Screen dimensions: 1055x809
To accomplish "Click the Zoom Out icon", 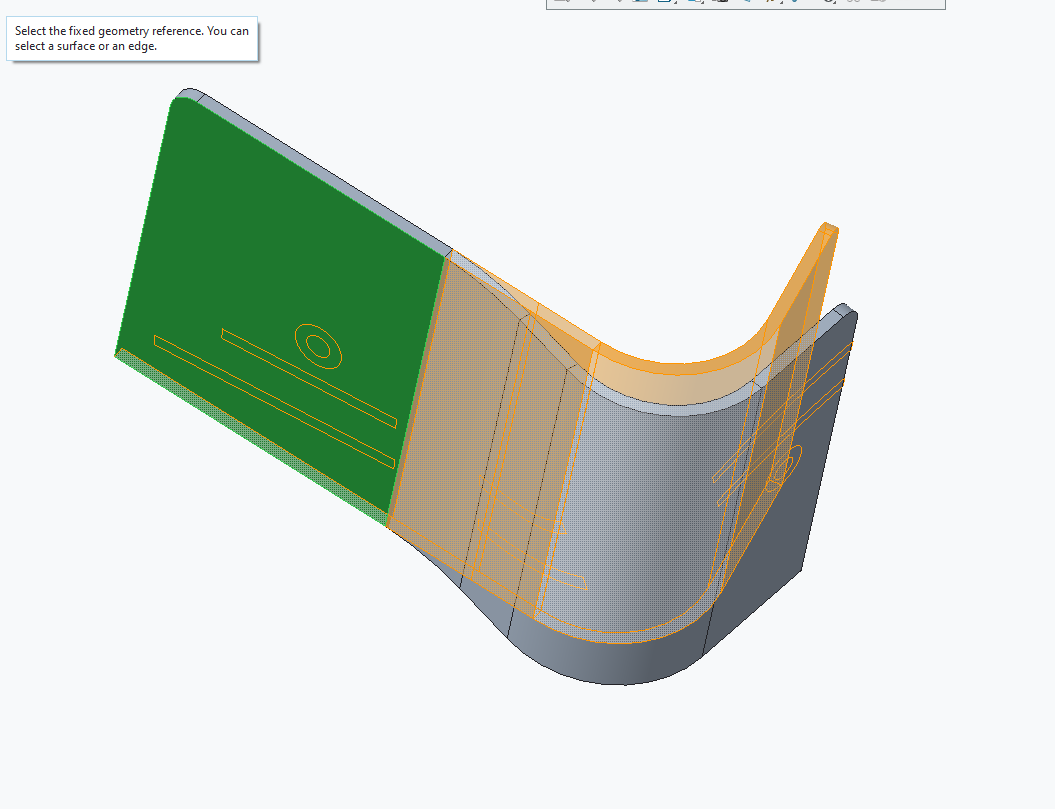I will pos(620,5).
